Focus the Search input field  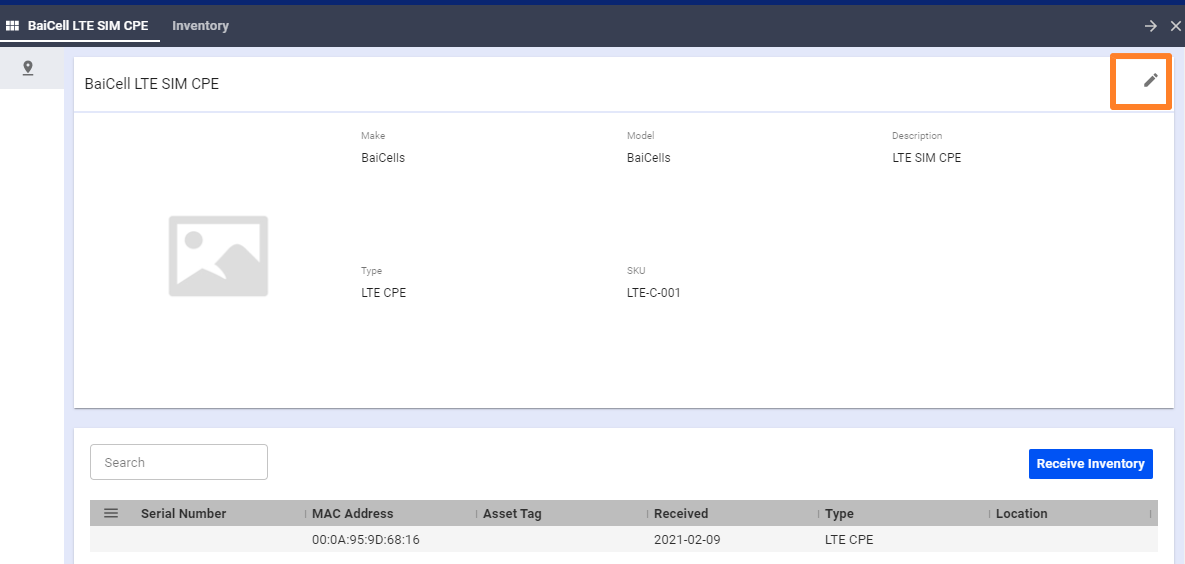point(178,462)
